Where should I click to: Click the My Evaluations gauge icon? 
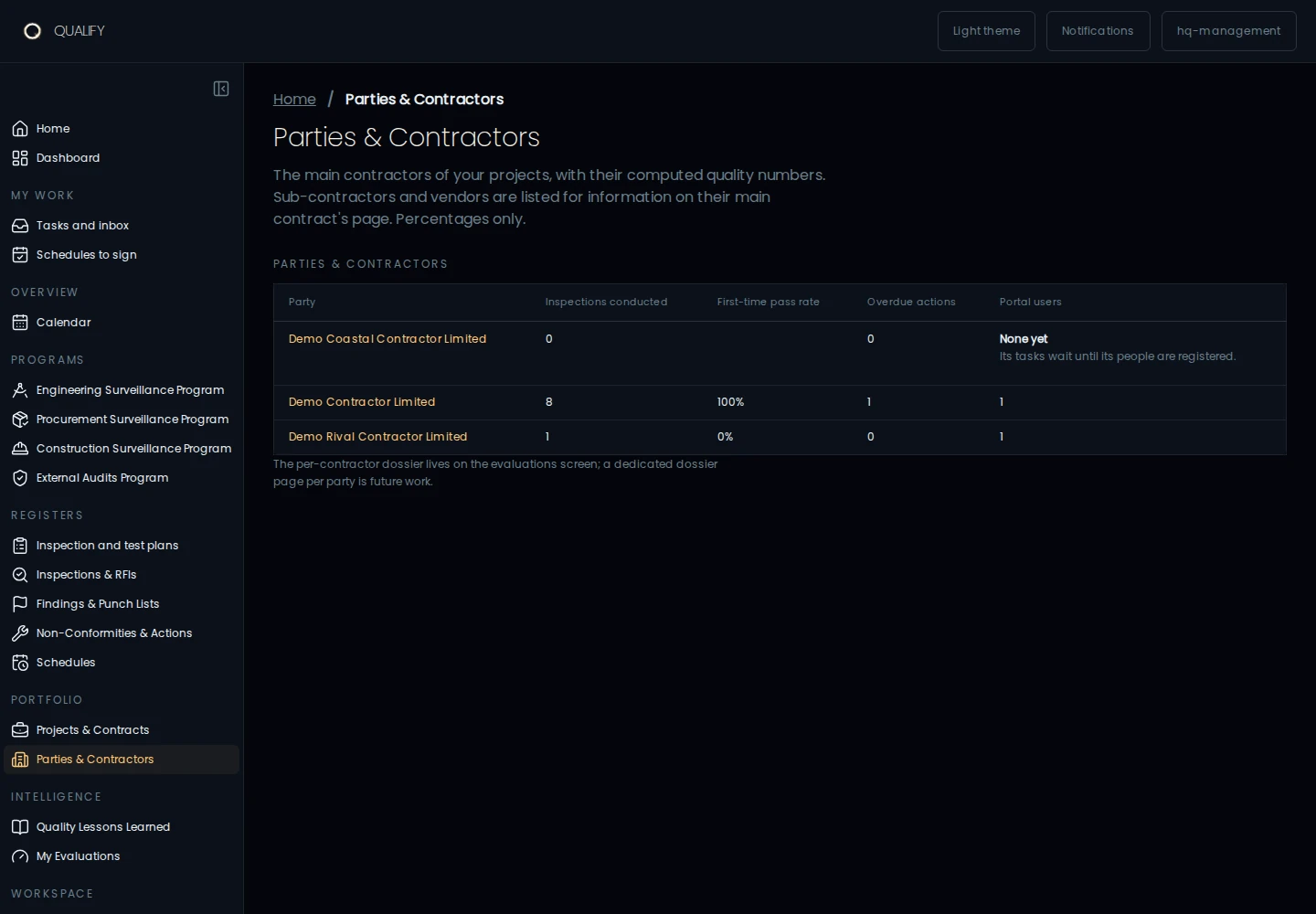20,856
